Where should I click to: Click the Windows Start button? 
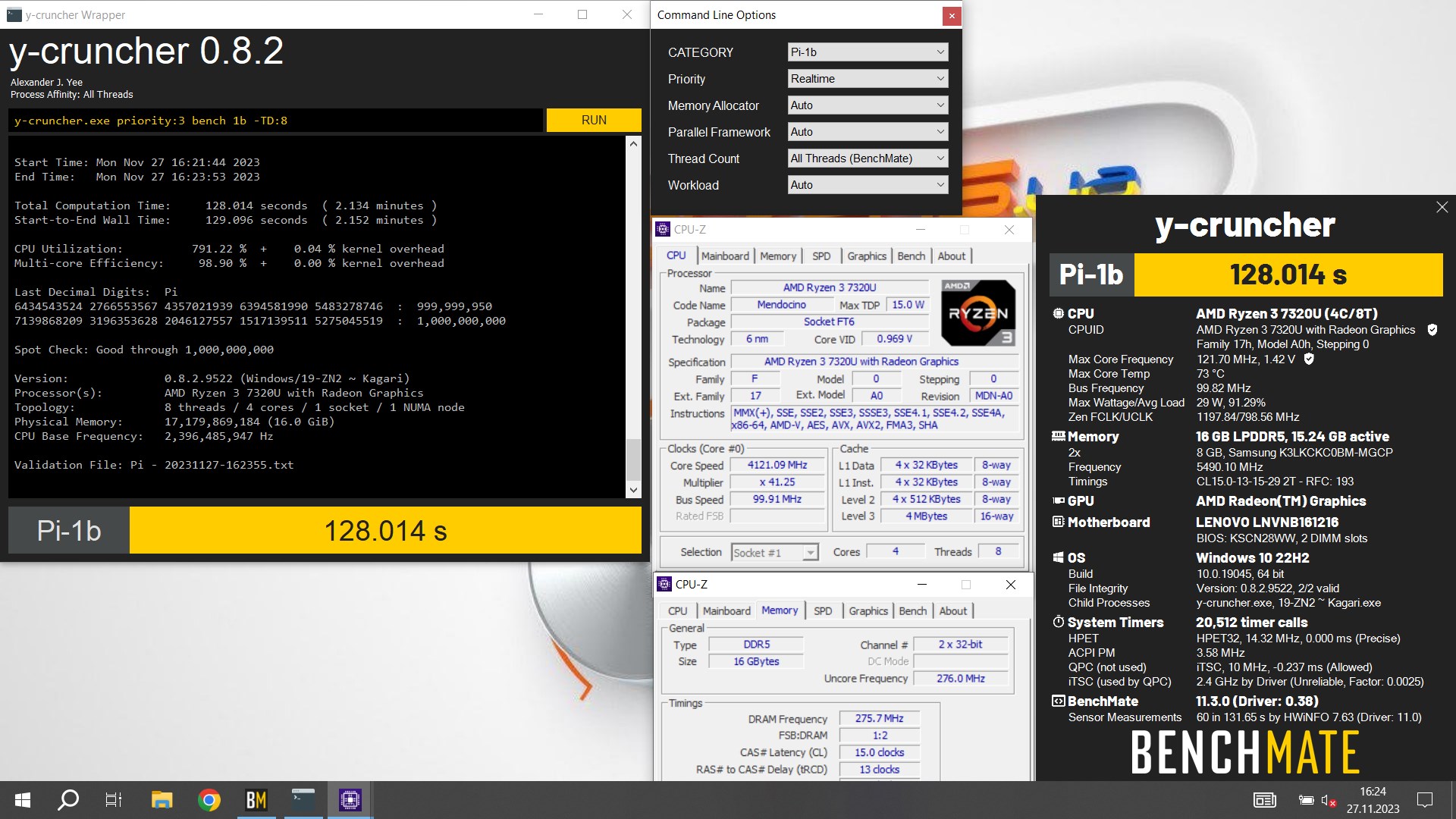click(23, 800)
